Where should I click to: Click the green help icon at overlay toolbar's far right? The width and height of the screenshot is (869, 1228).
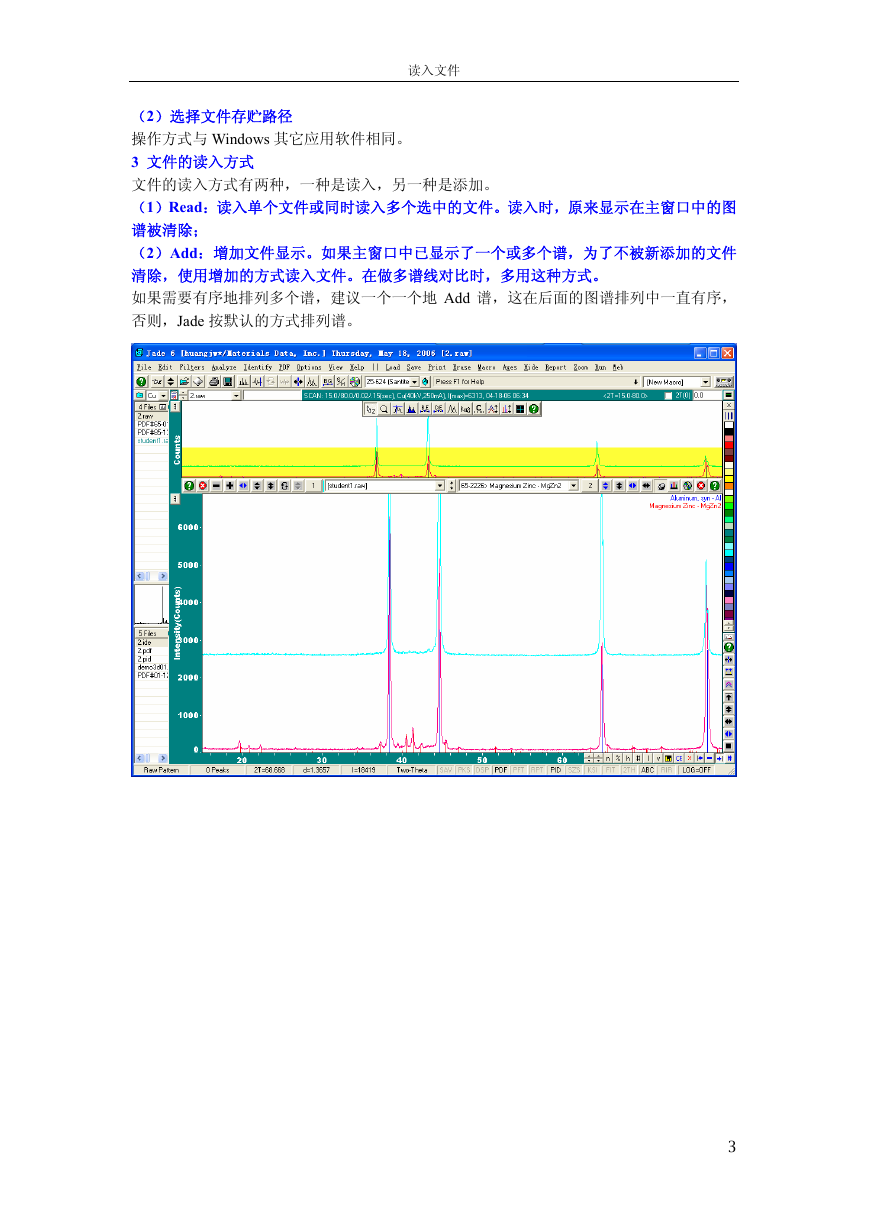[x=715, y=485]
